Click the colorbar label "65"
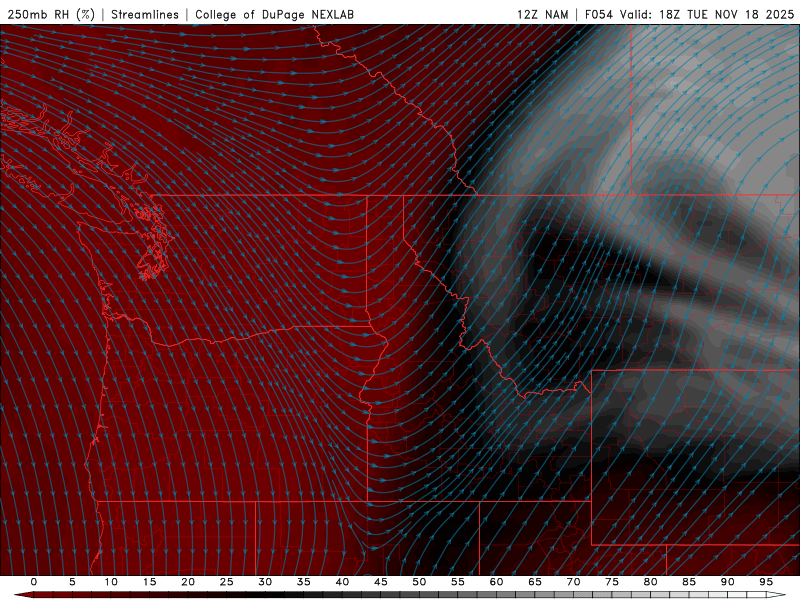The image size is (800, 600). tap(535, 582)
